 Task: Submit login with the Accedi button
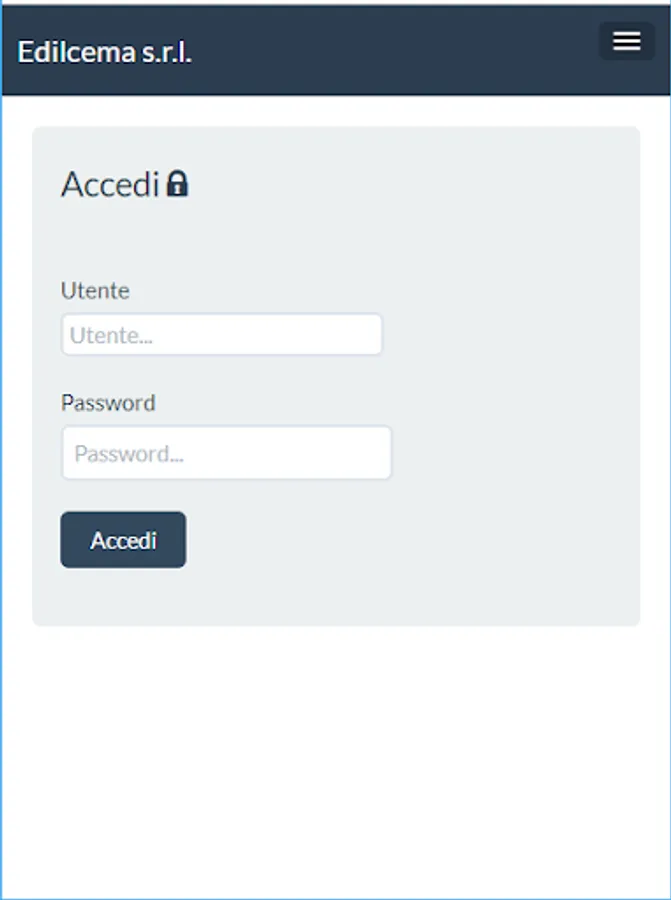(123, 540)
